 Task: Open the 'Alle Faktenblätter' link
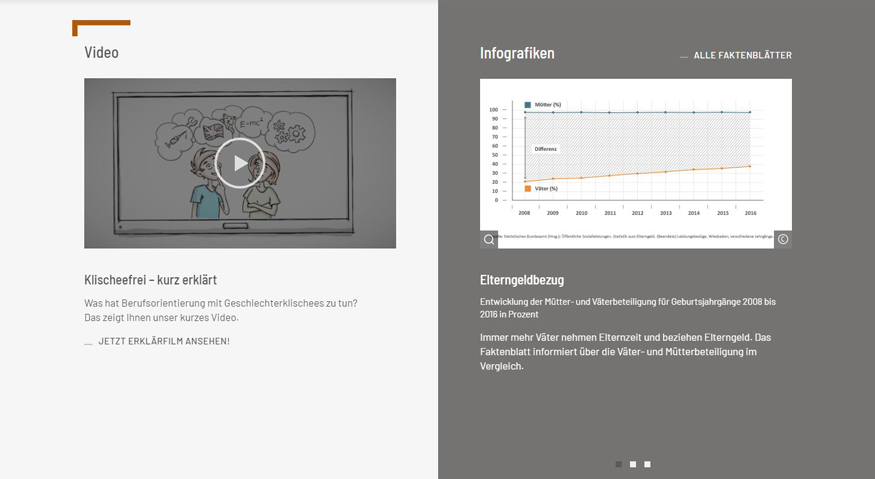click(742, 55)
